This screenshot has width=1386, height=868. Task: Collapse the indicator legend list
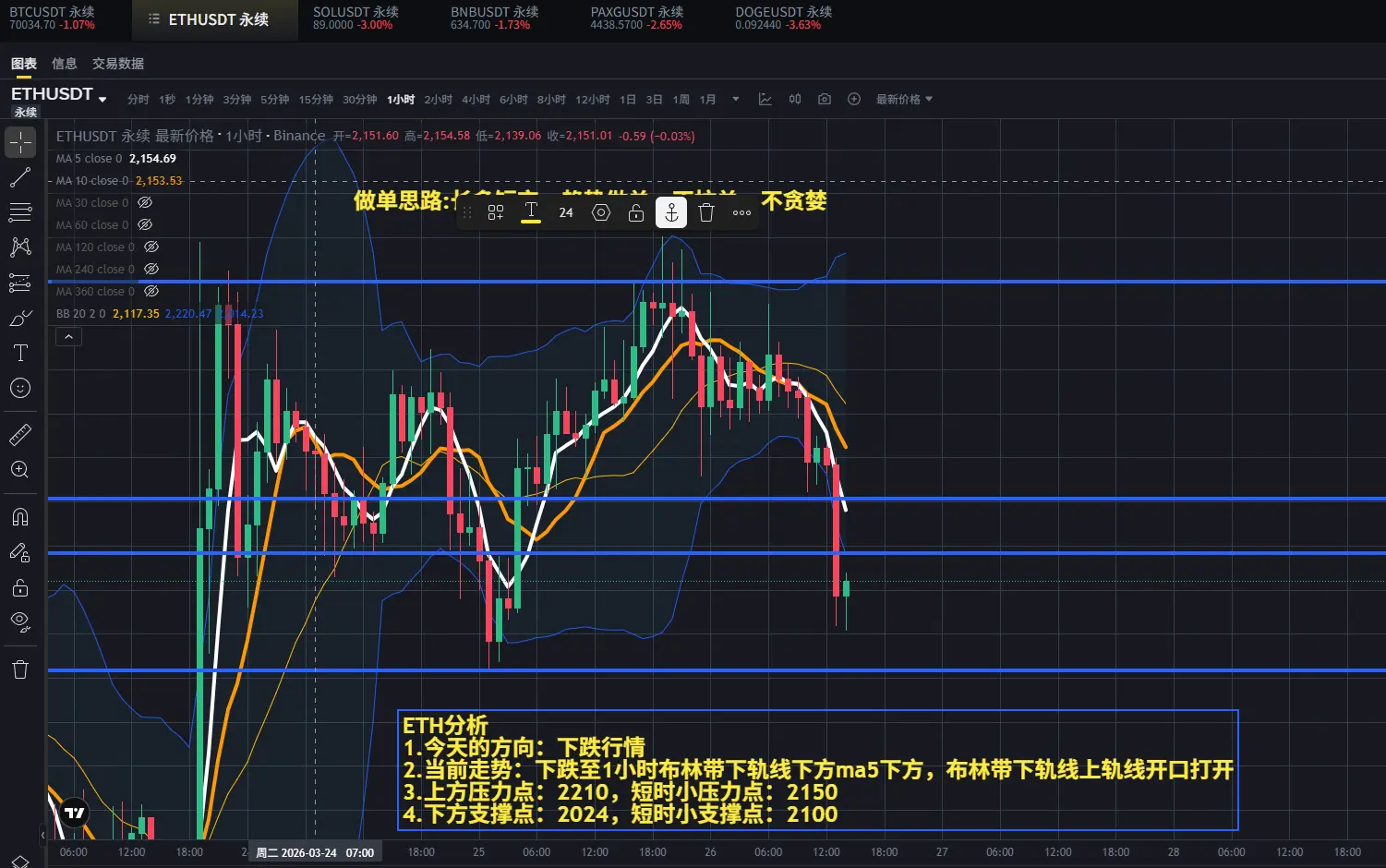[69, 337]
